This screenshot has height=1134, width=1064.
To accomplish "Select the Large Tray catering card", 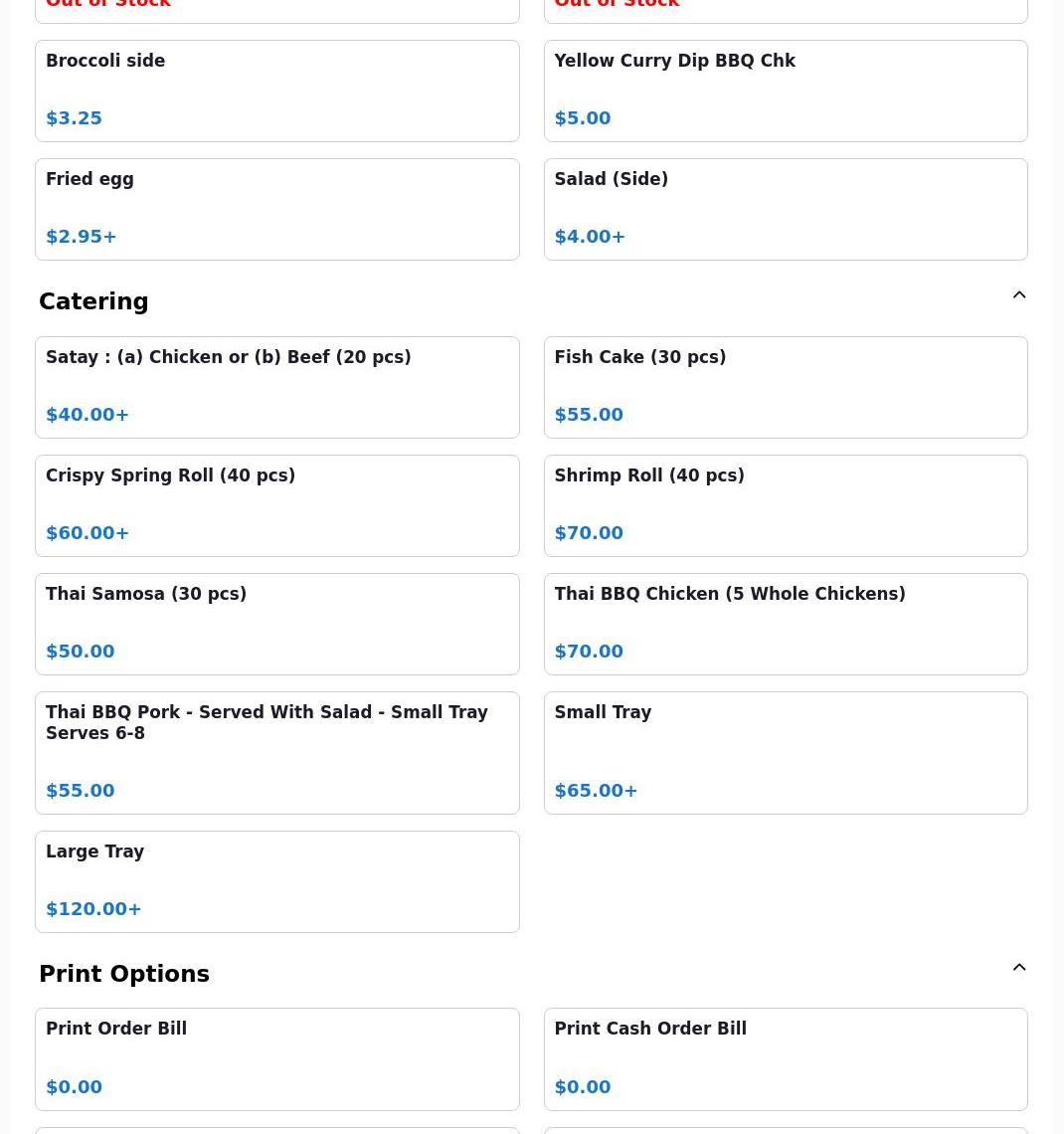I will pos(277,882).
